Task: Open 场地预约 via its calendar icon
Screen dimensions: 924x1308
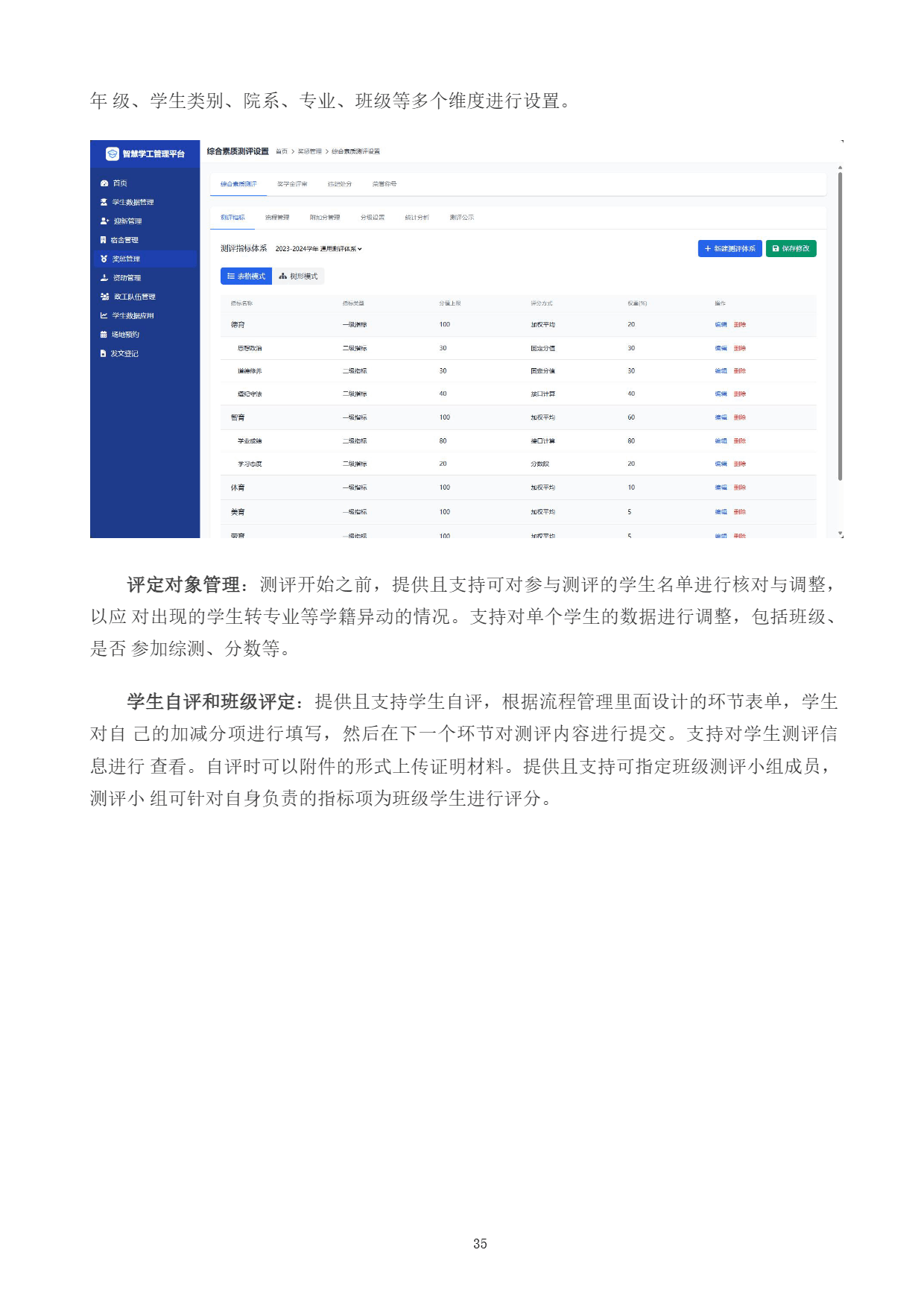Action: 104,335
